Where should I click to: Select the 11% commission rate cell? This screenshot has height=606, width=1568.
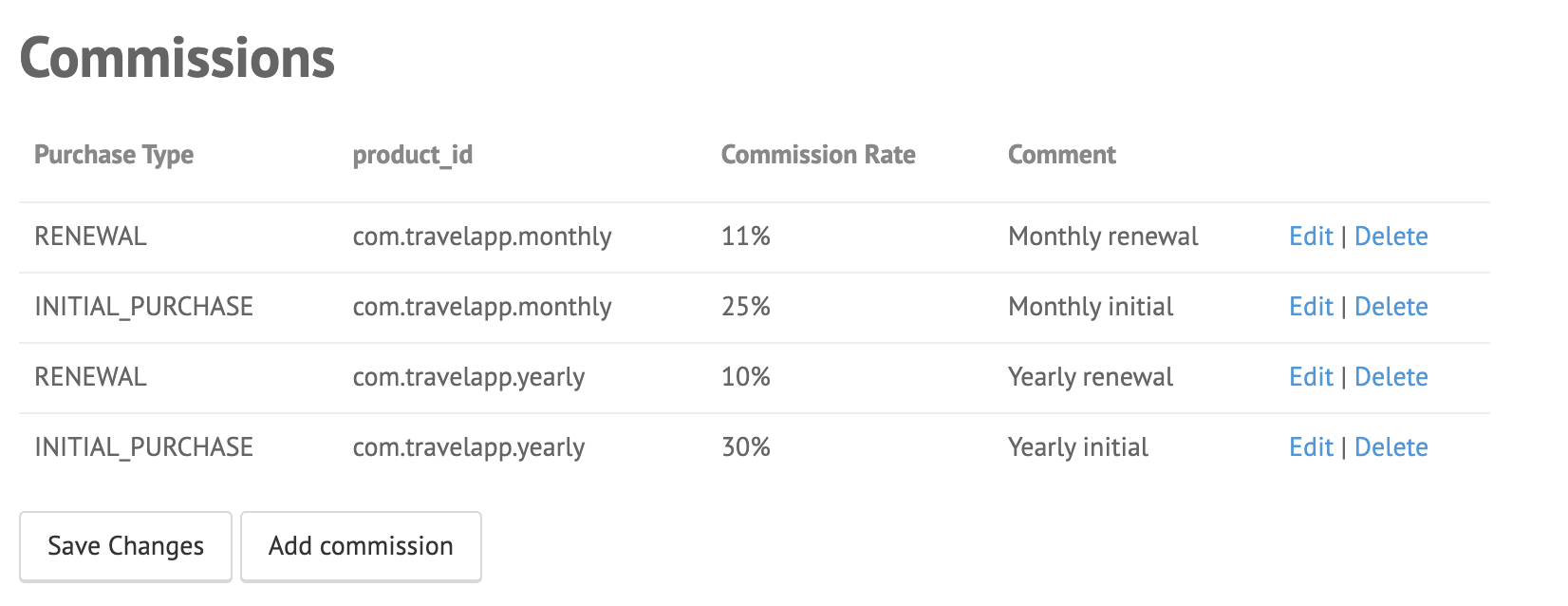746,237
